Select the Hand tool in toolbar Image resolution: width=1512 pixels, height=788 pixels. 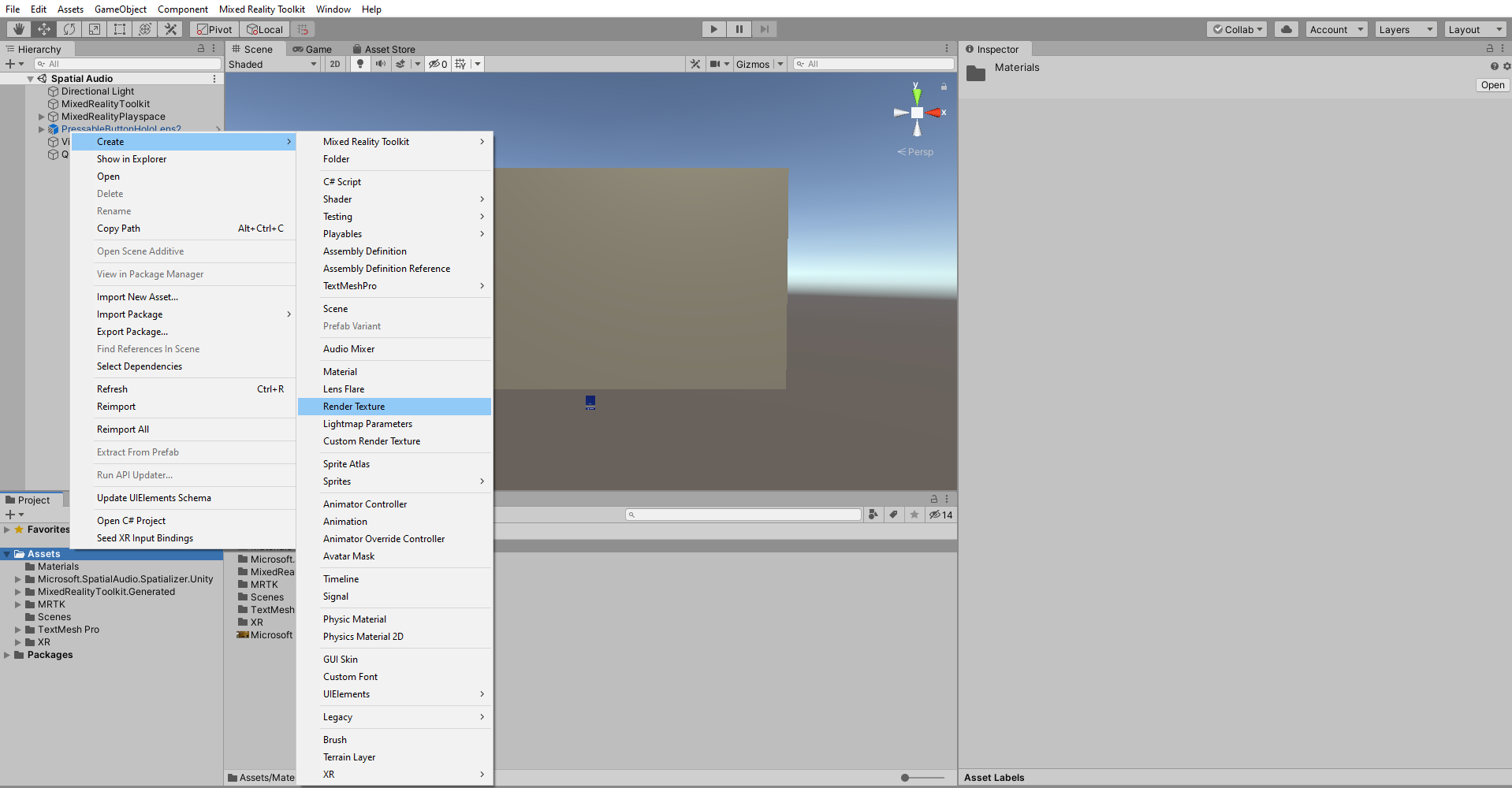coord(19,29)
